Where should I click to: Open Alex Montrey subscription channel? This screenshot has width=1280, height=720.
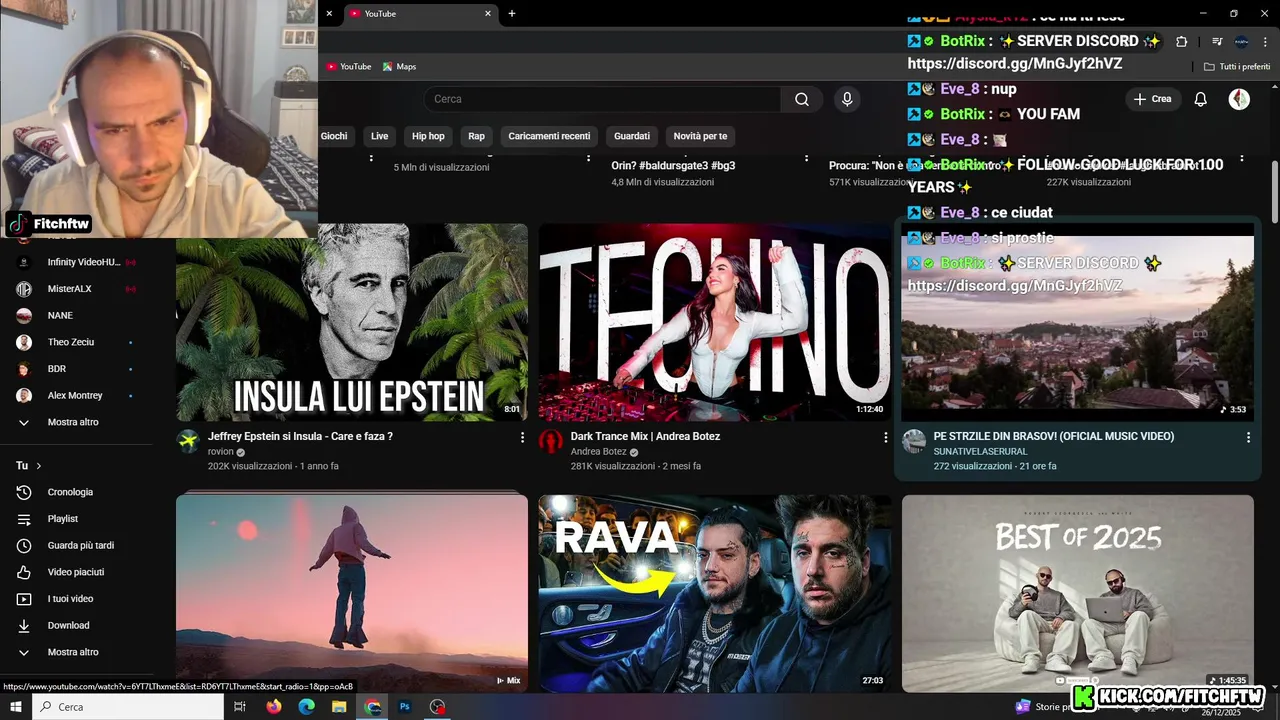coord(76,395)
